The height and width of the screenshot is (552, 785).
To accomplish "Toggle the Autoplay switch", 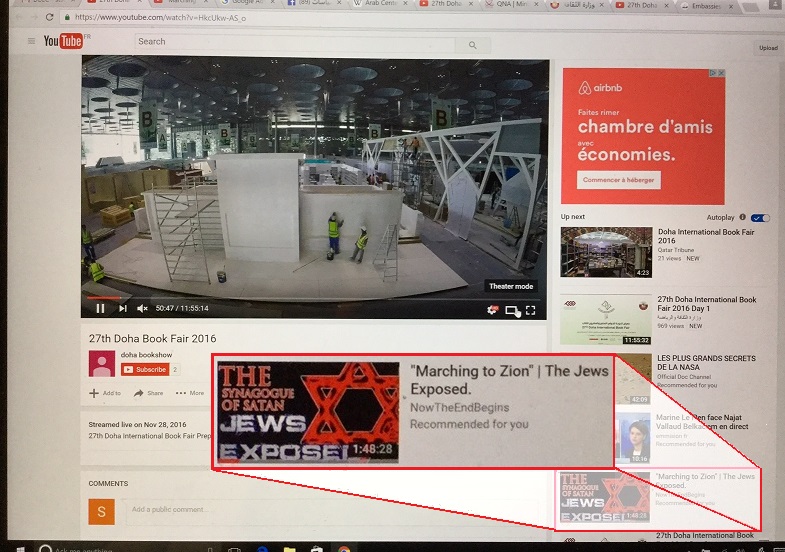I will point(760,217).
